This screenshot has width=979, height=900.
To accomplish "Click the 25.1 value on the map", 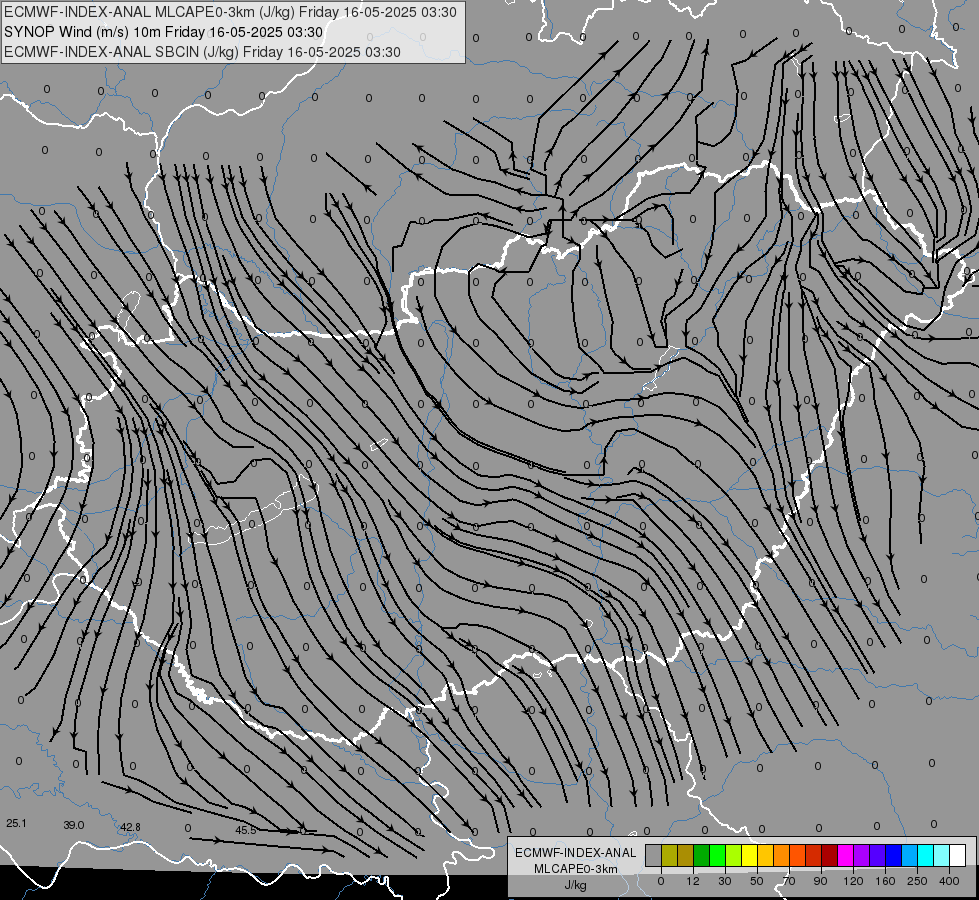I will point(16,823).
